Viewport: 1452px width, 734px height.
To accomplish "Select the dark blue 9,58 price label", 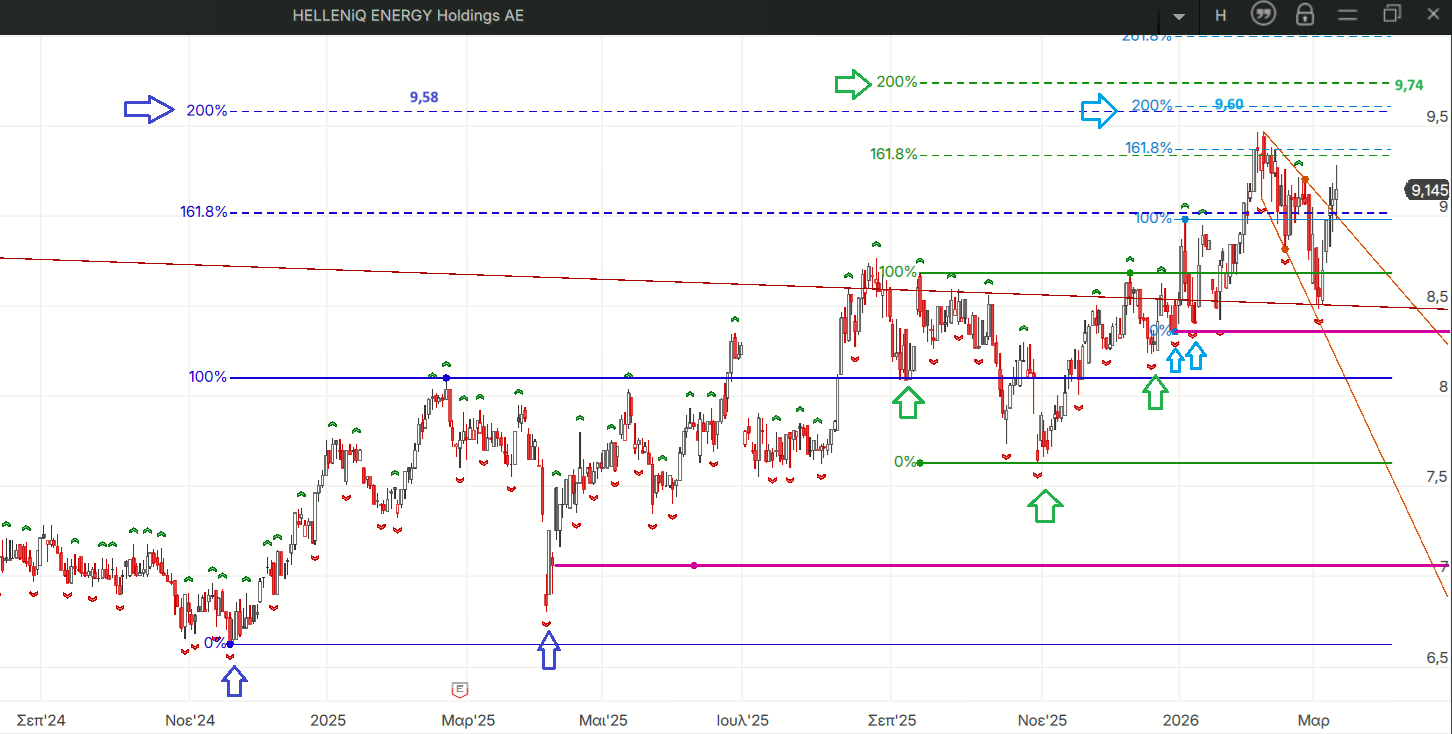I will coord(424,97).
